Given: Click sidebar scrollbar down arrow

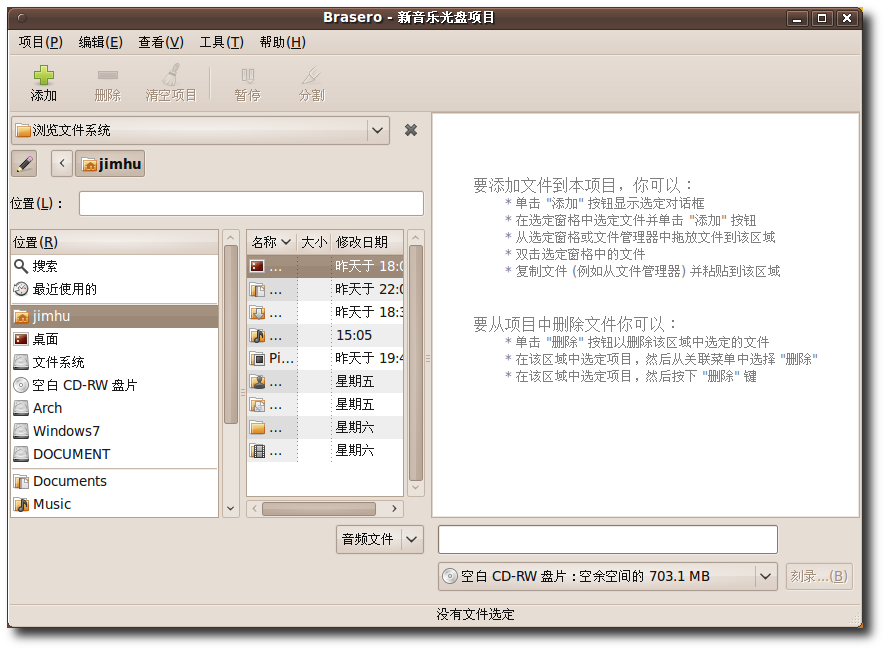Looking at the screenshot, I should point(231,509).
